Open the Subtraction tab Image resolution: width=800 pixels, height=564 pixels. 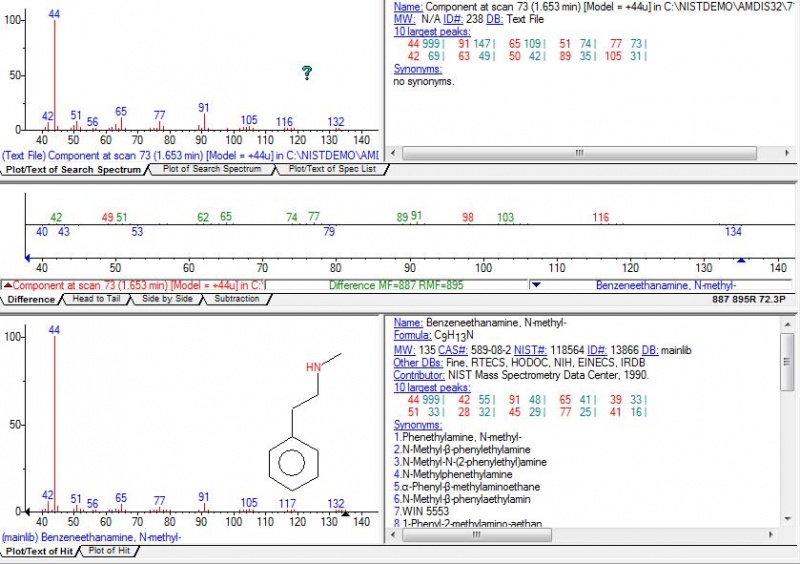coord(237,299)
